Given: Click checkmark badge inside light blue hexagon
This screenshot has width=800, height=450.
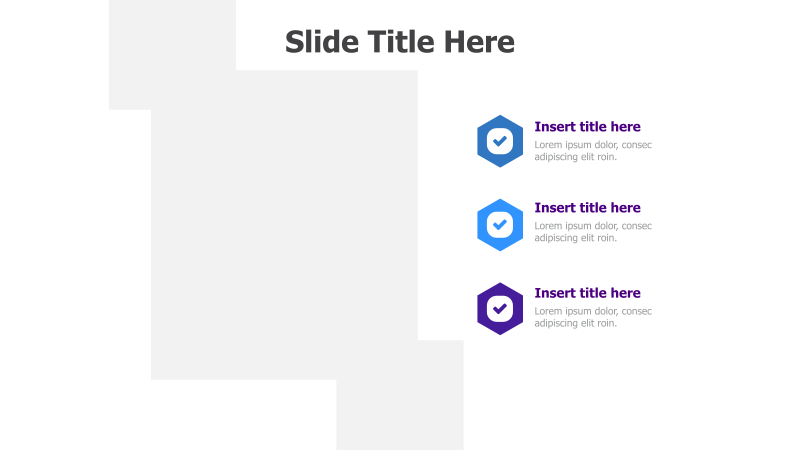Looking at the screenshot, I should click(x=500, y=225).
